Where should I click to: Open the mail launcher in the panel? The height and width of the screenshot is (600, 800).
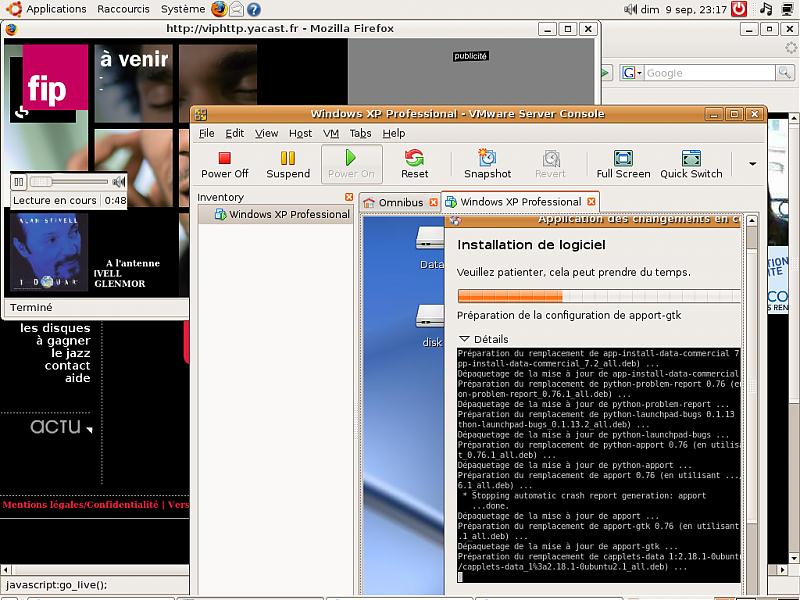click(x=236, y=9)
